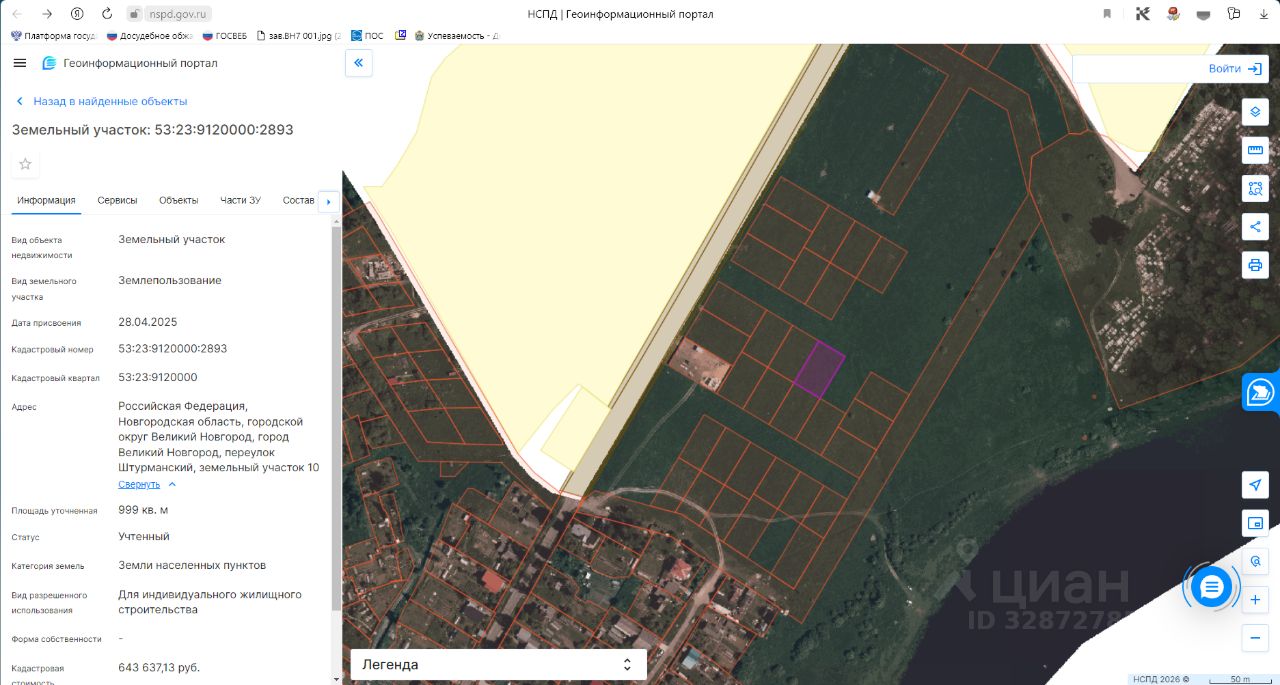Viewport: 1280px width, 685px height.
Task: Open the ГОСВЕБ bookmark
Action: [x=224, y=35]
